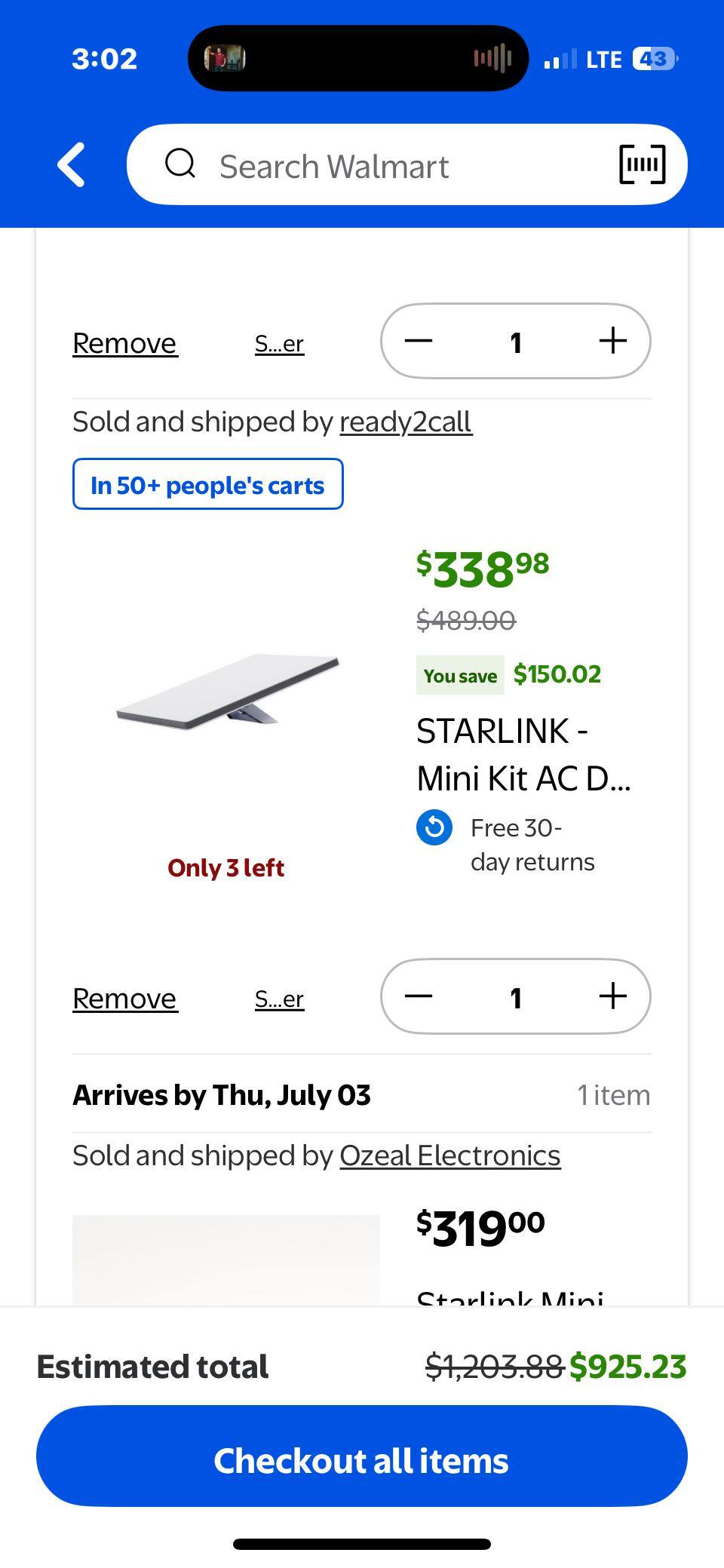Tap the free returns circular arrow icon

click(x=434, y=828)
